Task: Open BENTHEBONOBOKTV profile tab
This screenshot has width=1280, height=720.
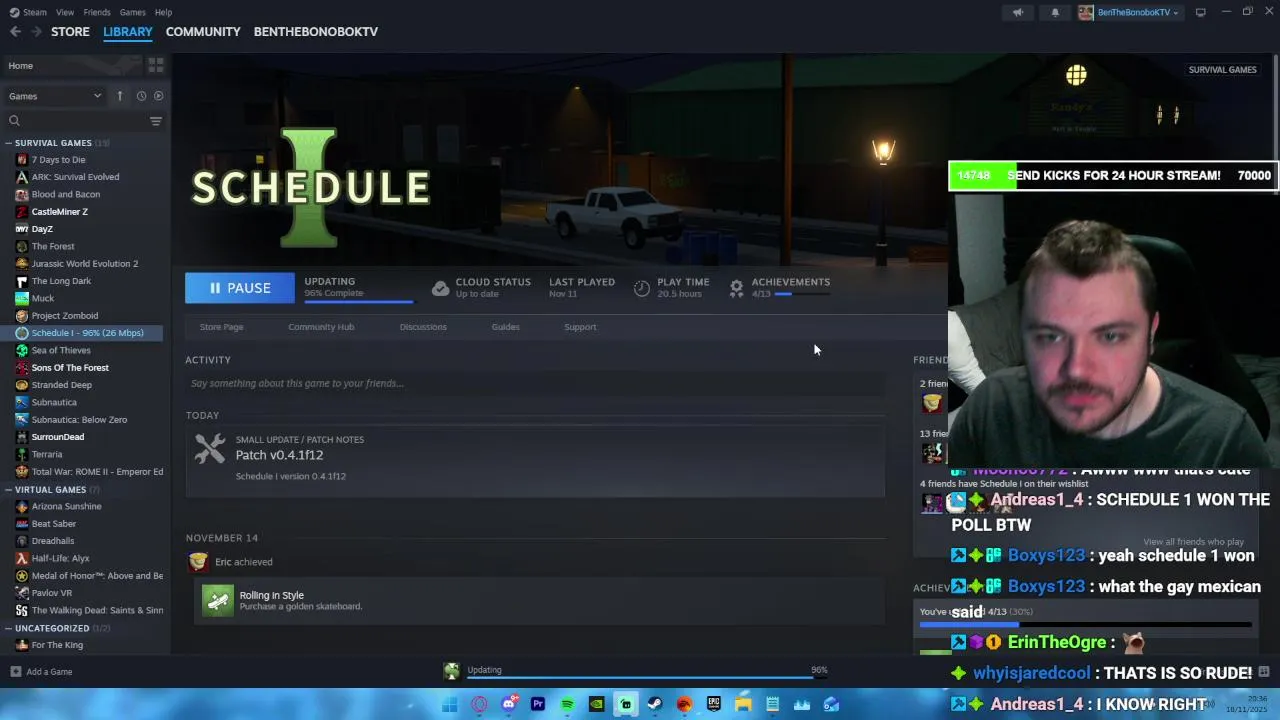Action: pyautogui.click(x=316, y=32)
